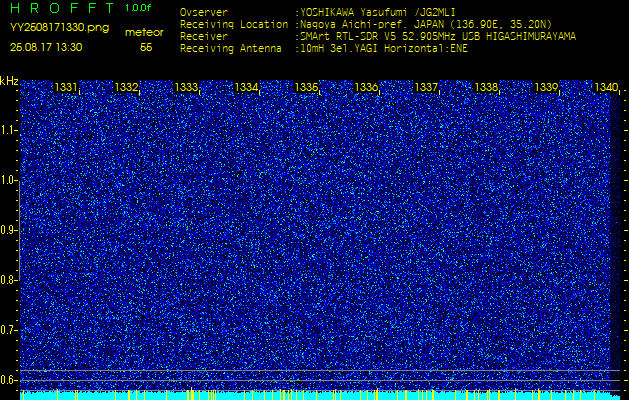
Task: Click the Receiving Location label
Action: coord(234,24)
